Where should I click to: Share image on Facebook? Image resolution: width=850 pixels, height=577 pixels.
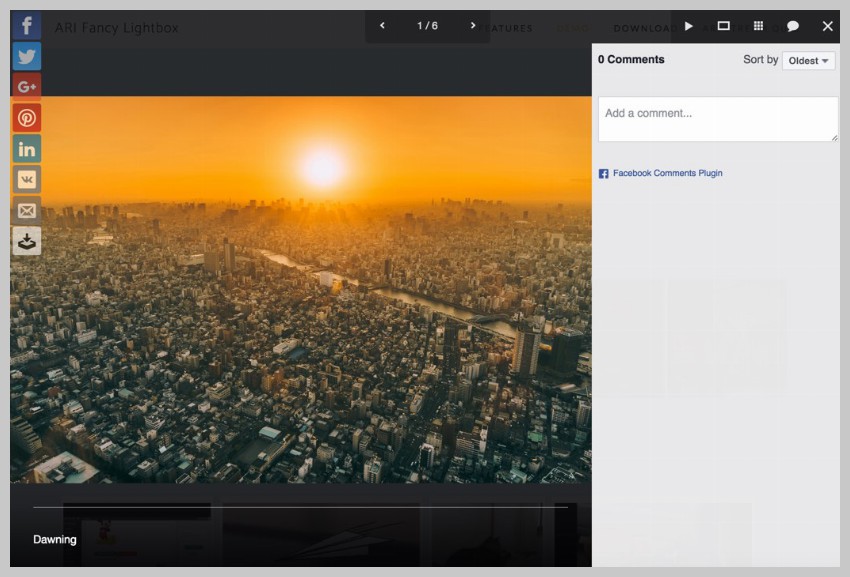coord(27,26)
